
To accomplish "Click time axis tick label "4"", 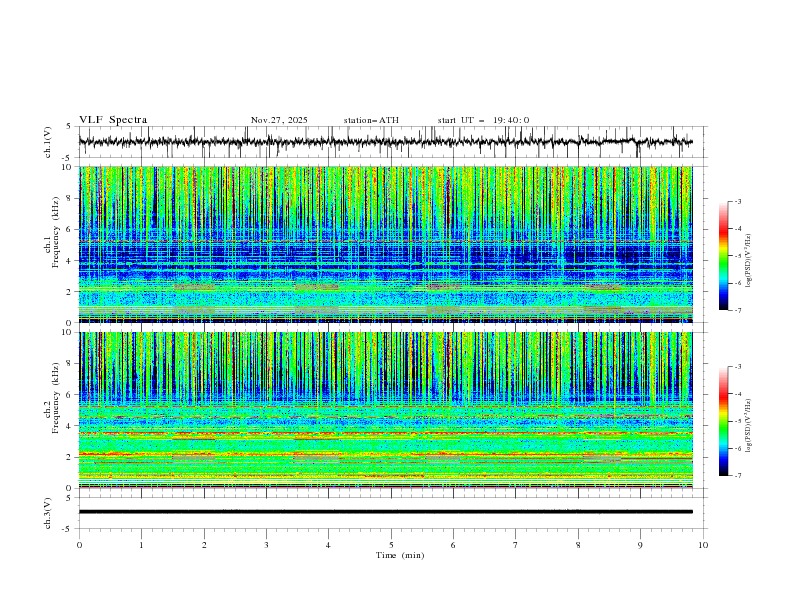I will coord(328,545).
